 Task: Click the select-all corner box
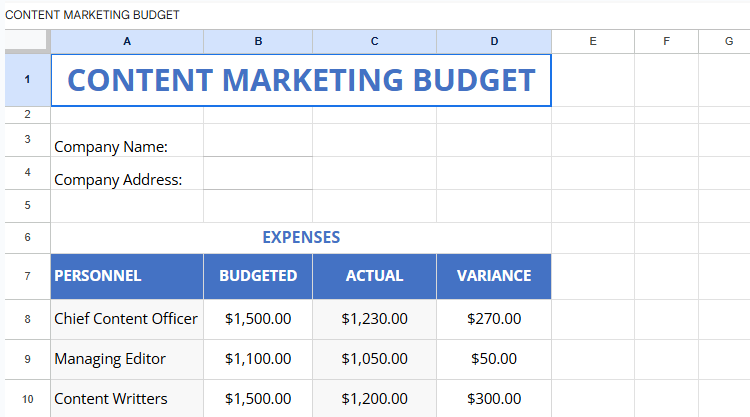[26, 41]
